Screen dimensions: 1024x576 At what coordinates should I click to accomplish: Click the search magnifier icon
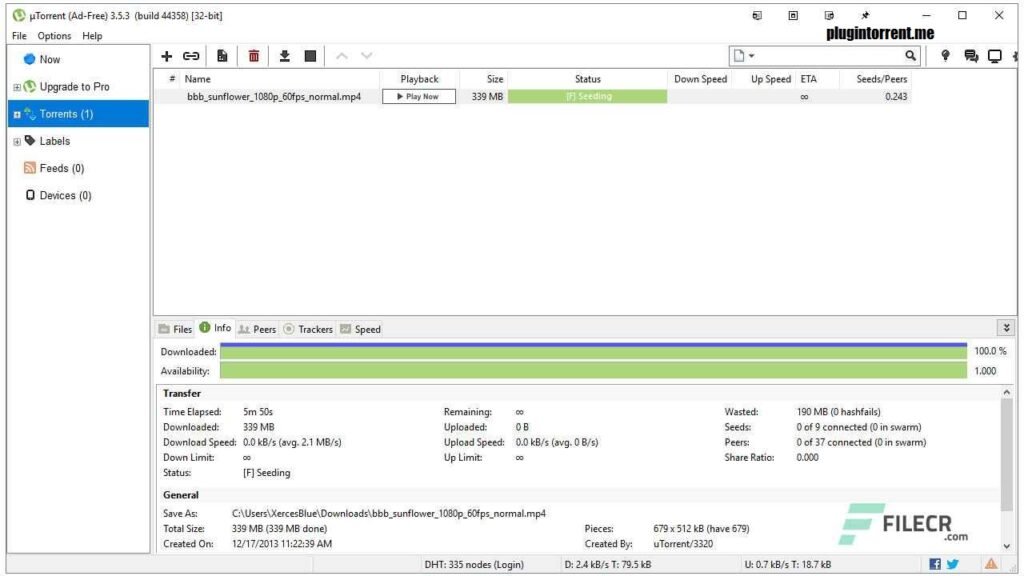910,56
